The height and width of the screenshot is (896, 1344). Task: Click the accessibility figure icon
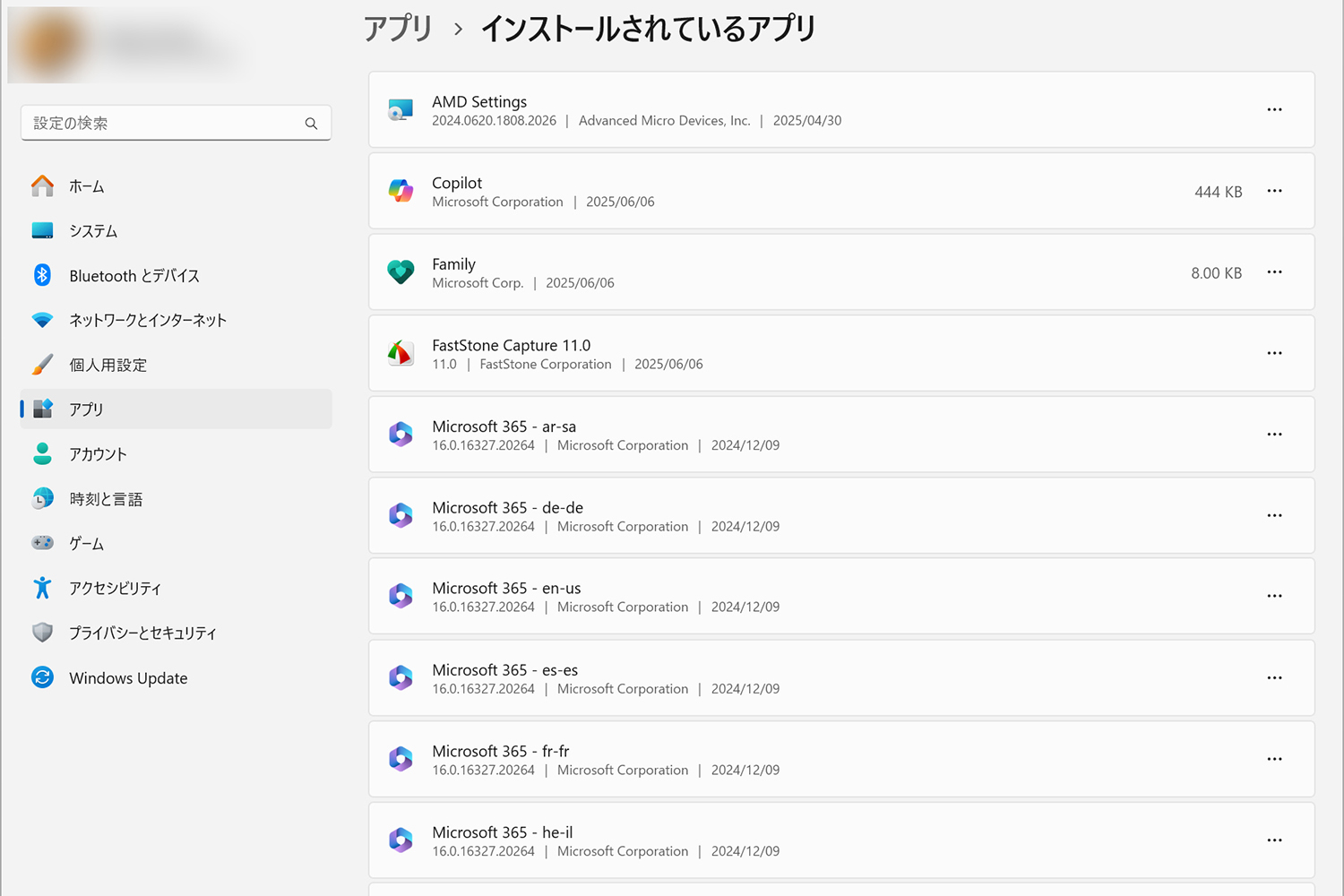[42, 588]
